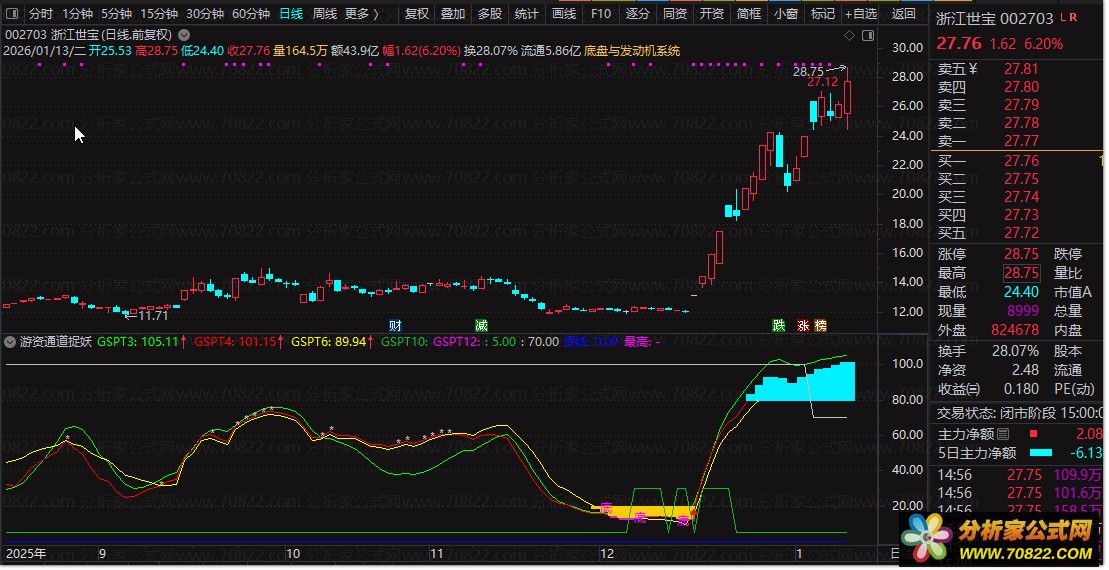Click the 主力净额 detail list icon
Screen dimensions: 1109x570
(x=1003, y=434)
